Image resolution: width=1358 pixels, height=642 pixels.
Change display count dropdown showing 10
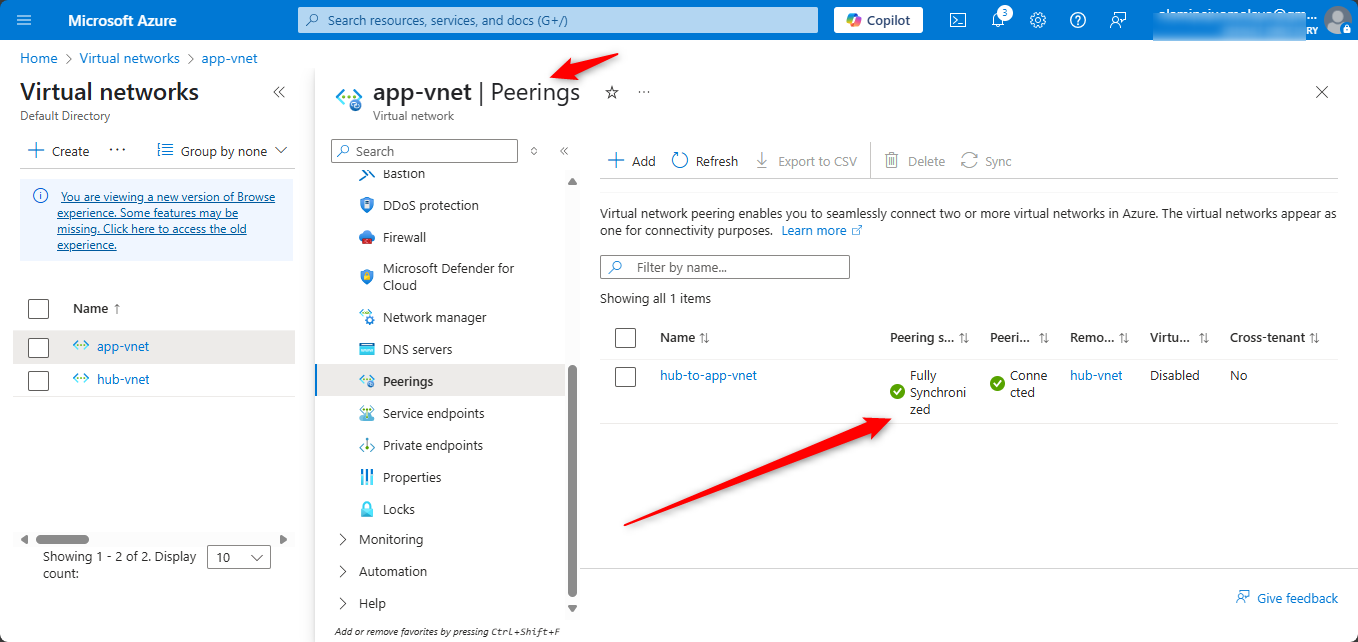(239, 557)
